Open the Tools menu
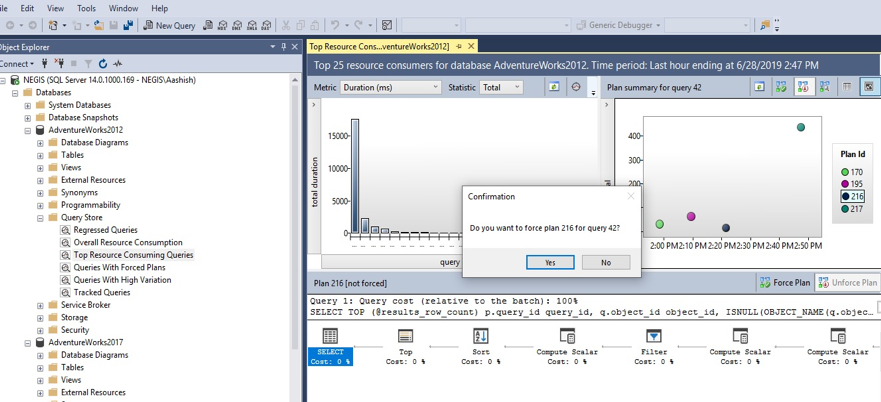This screenshot has width=881, height=402. [x=86, y=8]
